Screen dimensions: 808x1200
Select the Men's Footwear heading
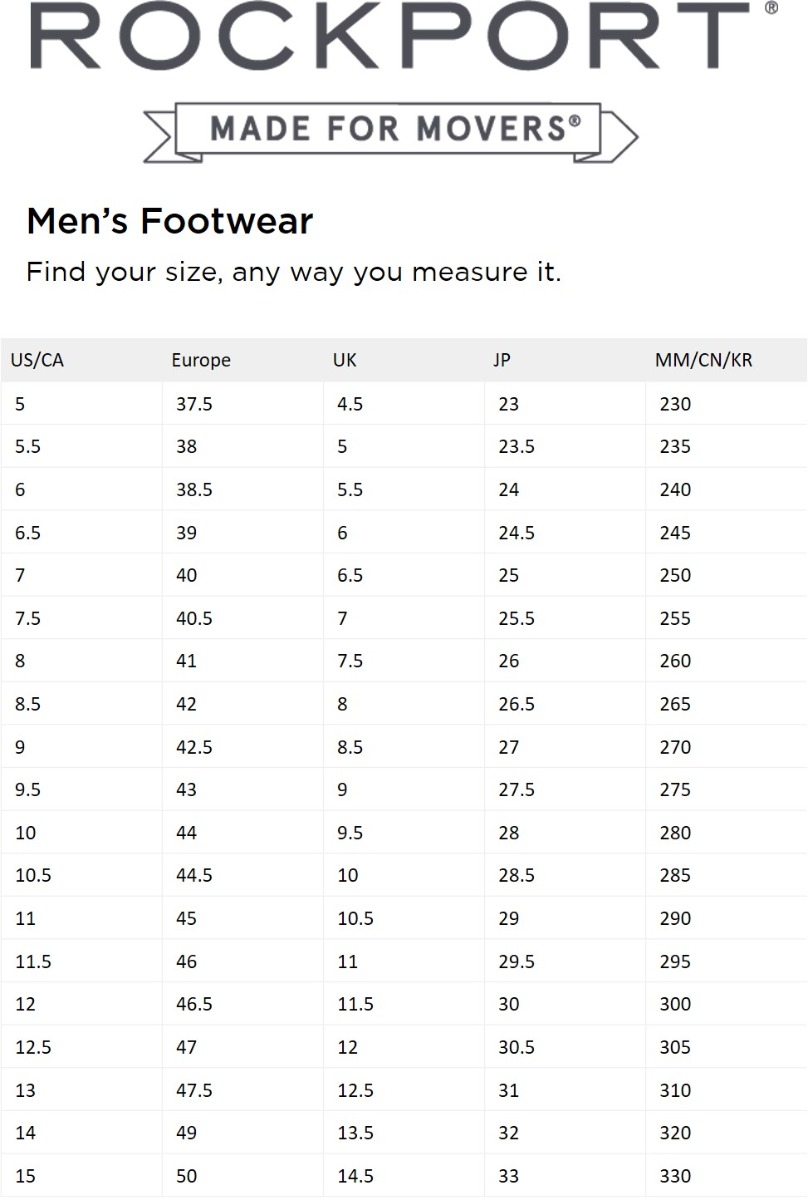pyautogui.click(x=170, y=220)
